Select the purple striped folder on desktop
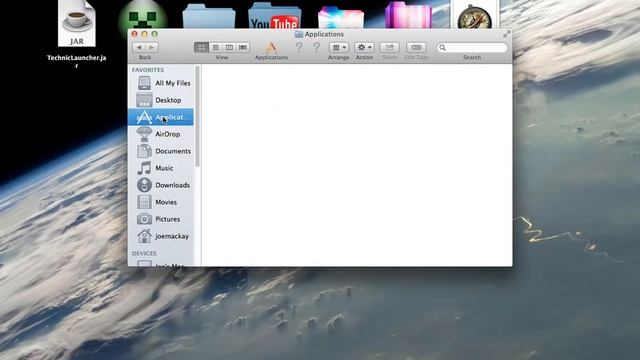Viewport: 640px width, 360px height. (408, 16)
